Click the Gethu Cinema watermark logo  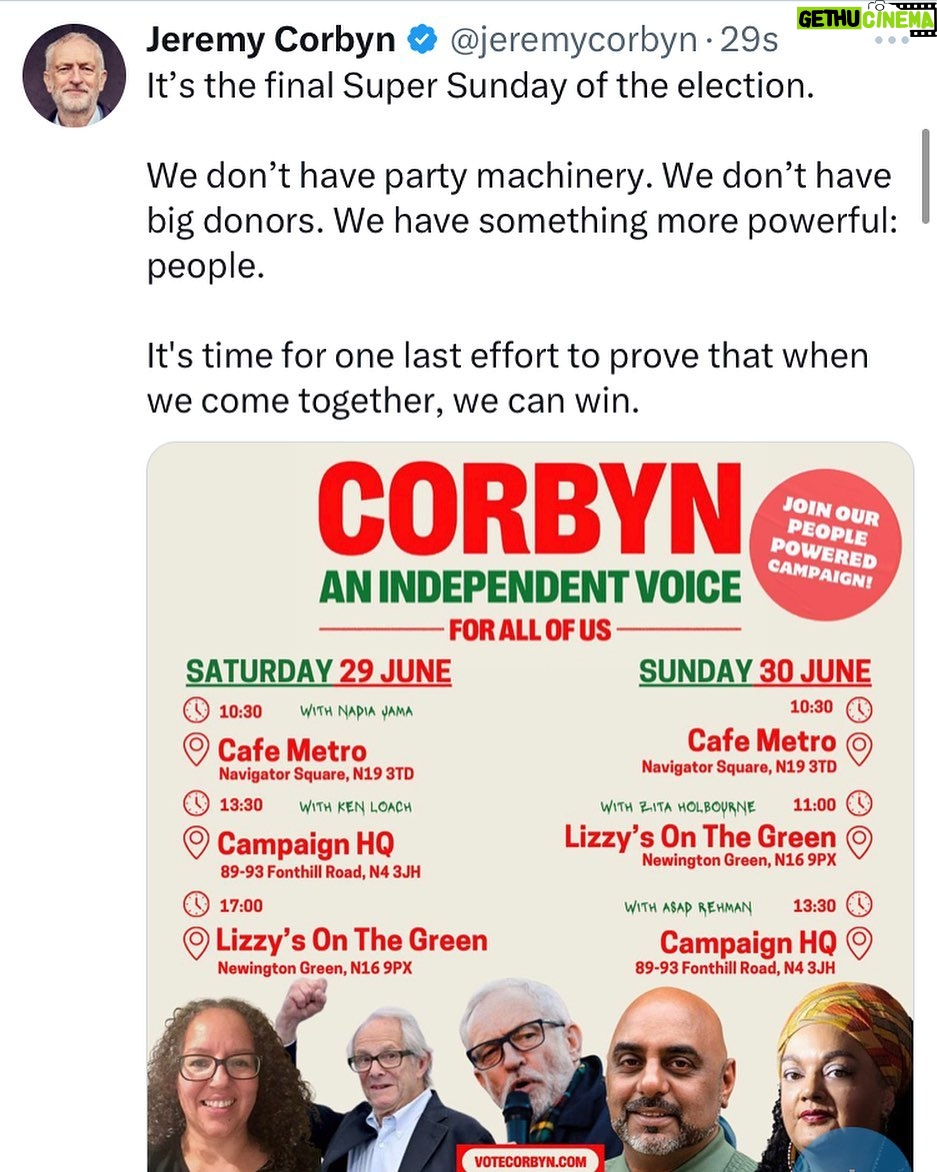864,19
